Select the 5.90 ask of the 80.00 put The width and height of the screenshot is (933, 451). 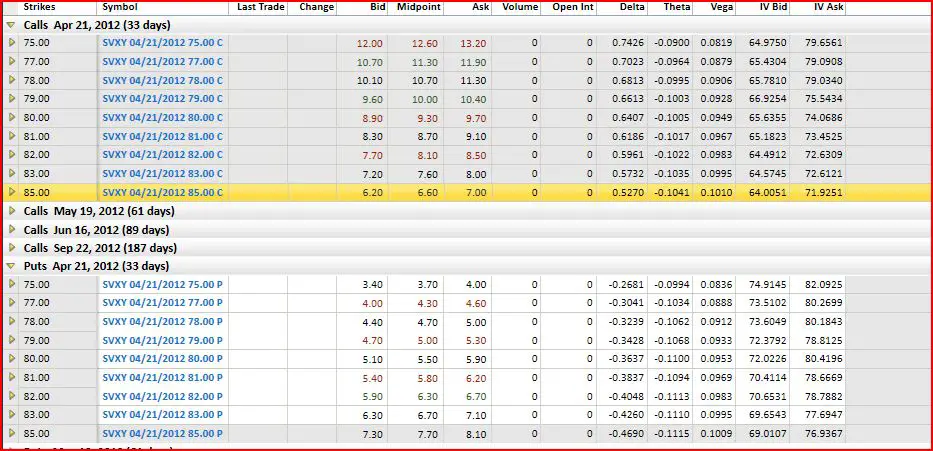(x=476, y=359)
